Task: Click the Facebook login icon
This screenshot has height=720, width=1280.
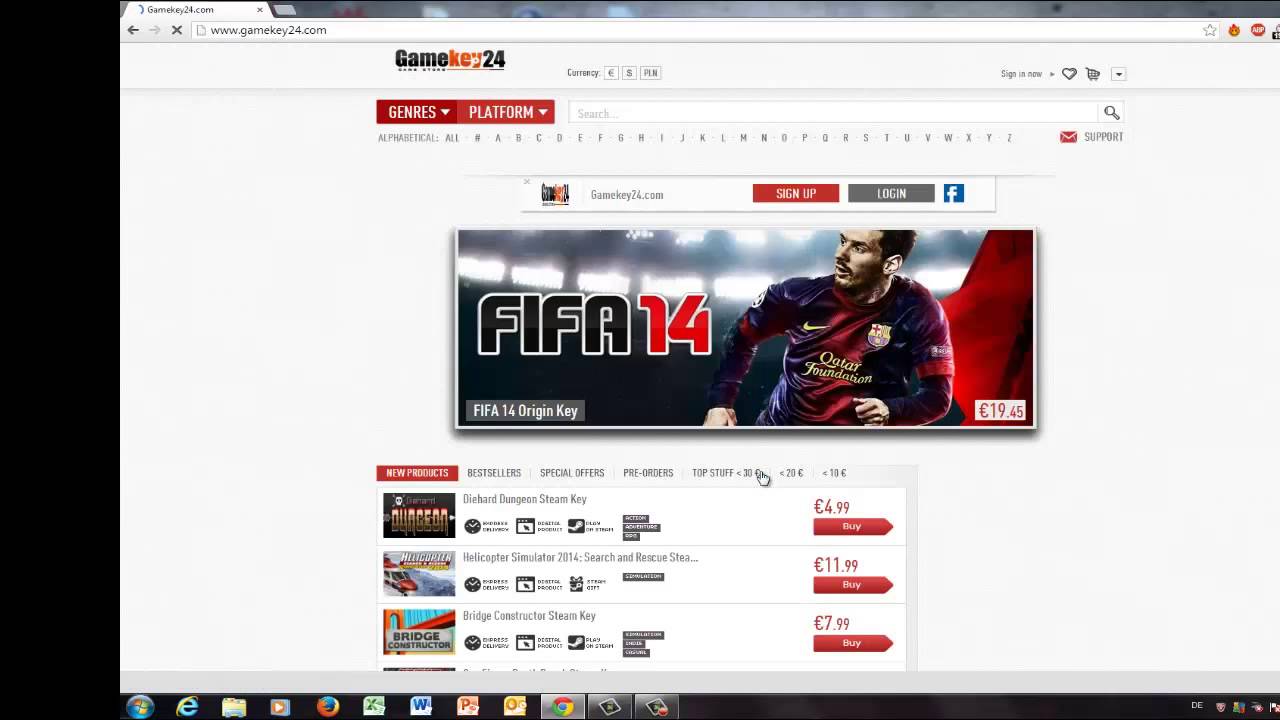Action: point(954,193)
